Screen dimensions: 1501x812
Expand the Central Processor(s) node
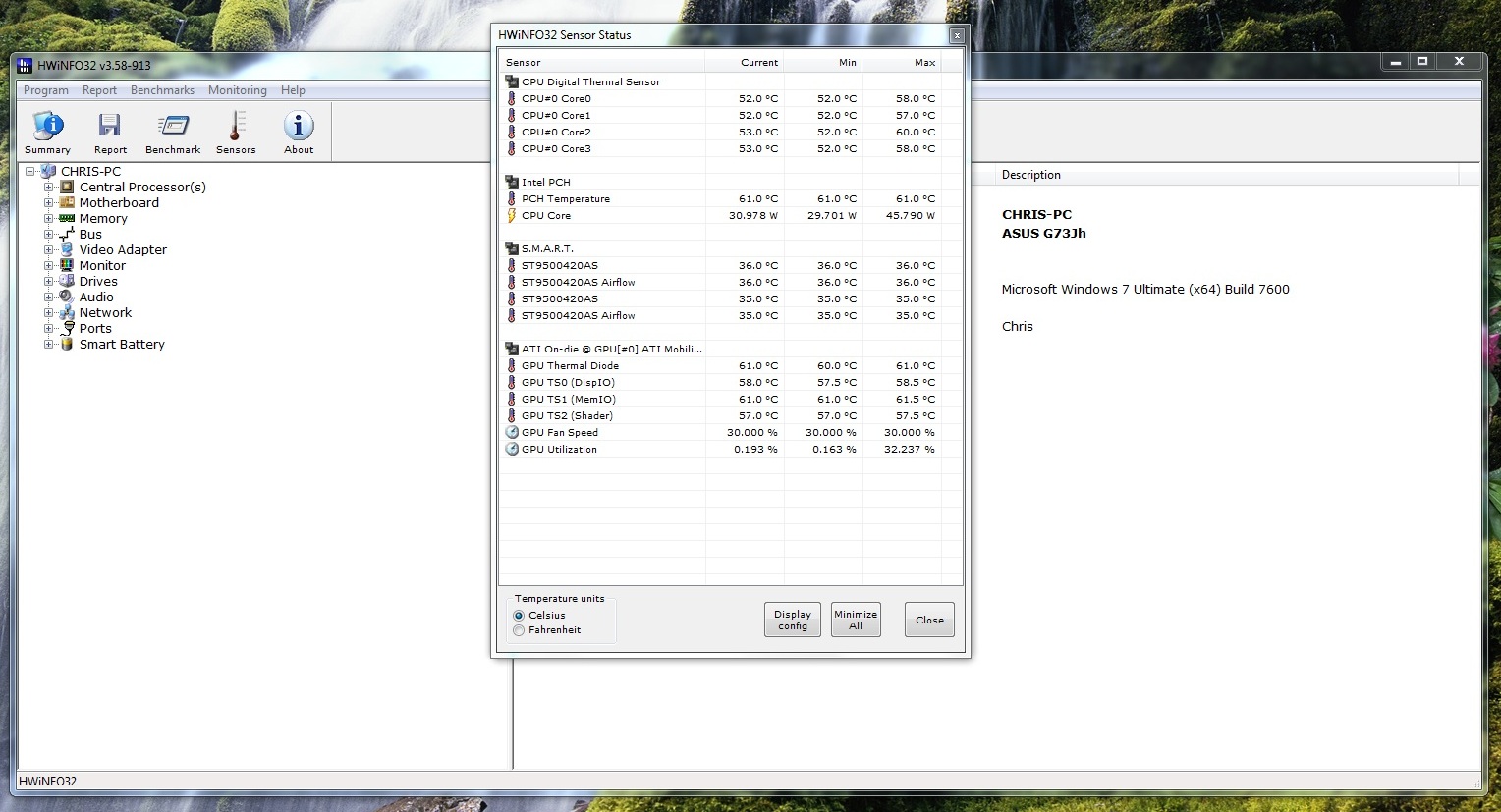pyautogui.click(x=48, y=187)
